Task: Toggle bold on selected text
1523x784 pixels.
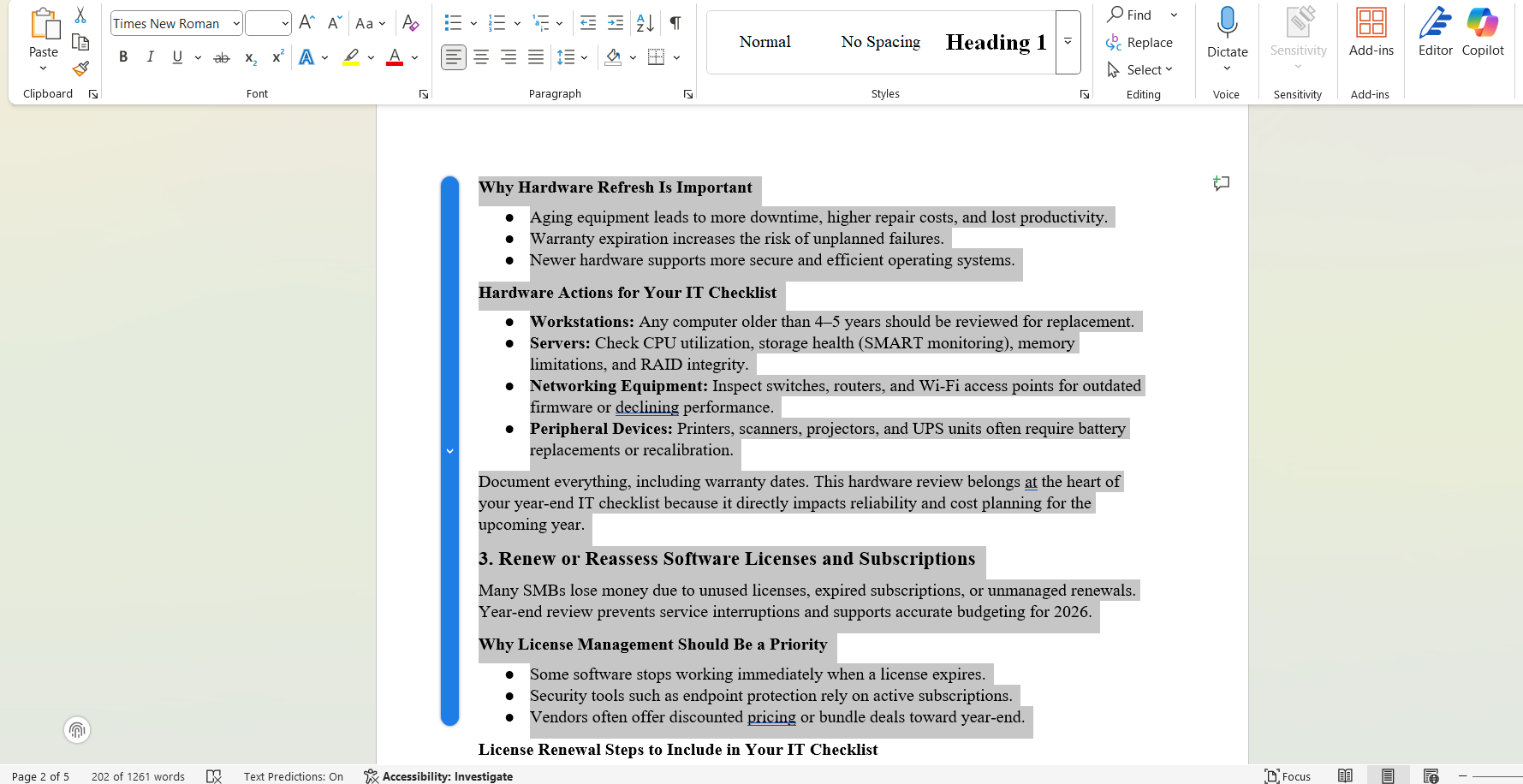Action: (123, 57)
